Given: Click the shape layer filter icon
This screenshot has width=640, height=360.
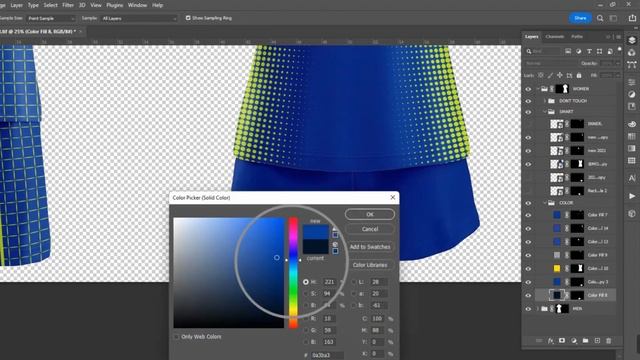Looking at the screenshot, I should click(x=599, y=51).
